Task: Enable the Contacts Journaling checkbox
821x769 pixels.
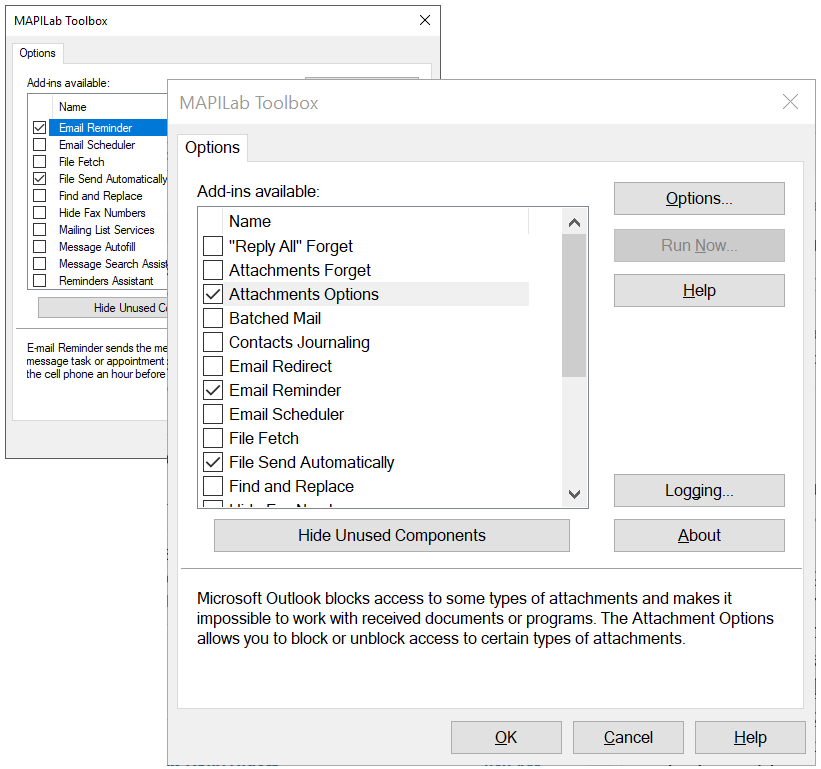Action: pyautogui.click(x=213, y=342)
